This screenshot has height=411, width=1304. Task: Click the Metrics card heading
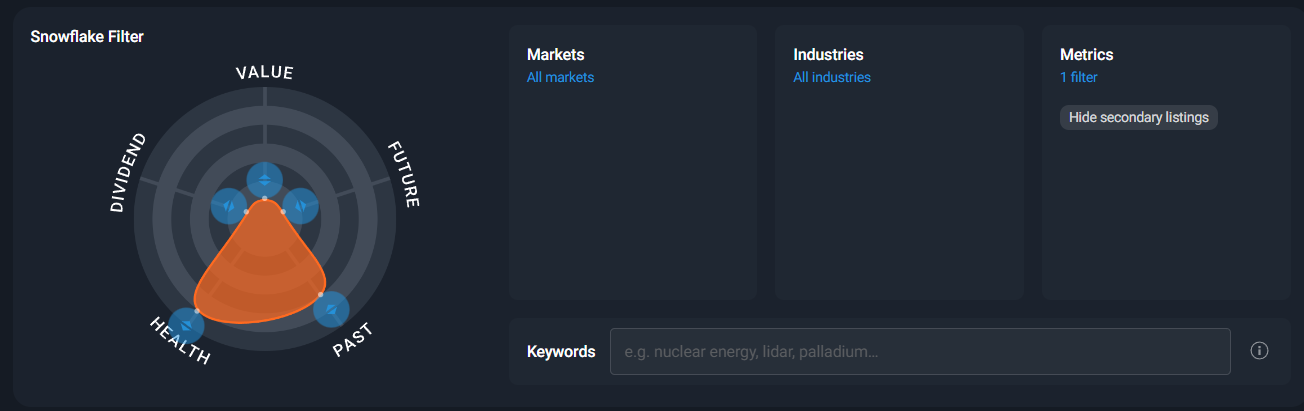pos(1086,55)
